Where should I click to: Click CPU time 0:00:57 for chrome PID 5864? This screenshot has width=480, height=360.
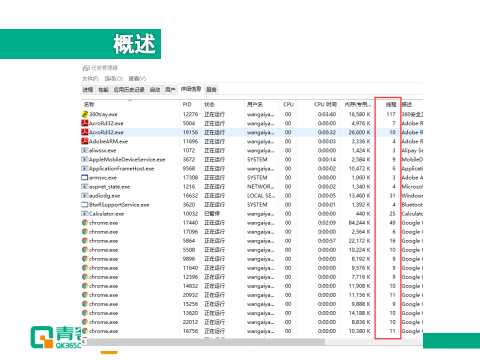point(327,240)
